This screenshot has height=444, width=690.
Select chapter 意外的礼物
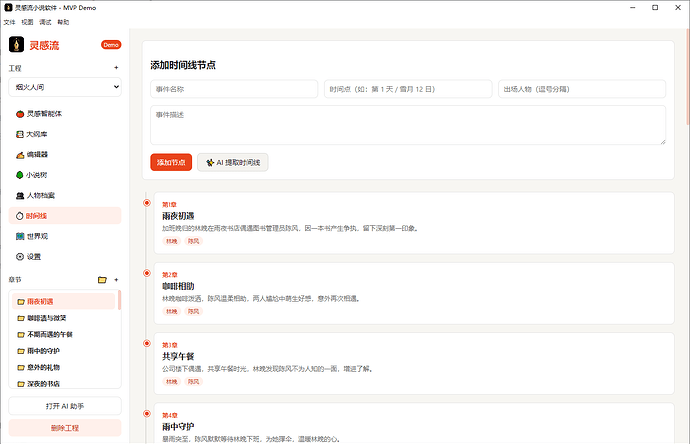(63, 367)
